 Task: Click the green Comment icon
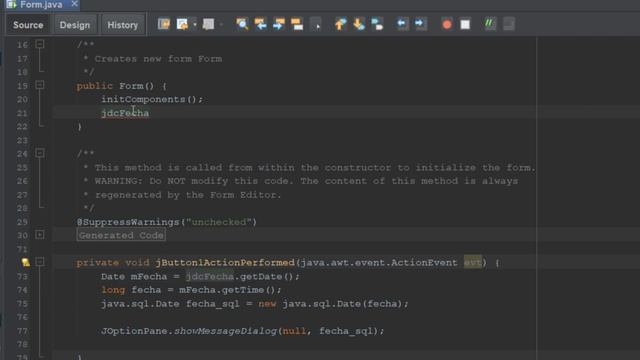490,24
